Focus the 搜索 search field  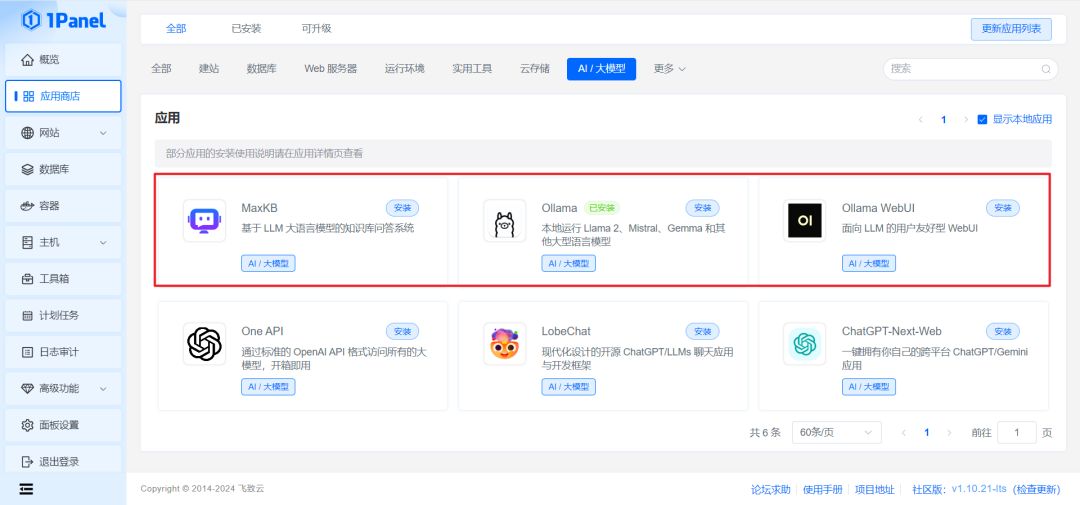[970, 69]
